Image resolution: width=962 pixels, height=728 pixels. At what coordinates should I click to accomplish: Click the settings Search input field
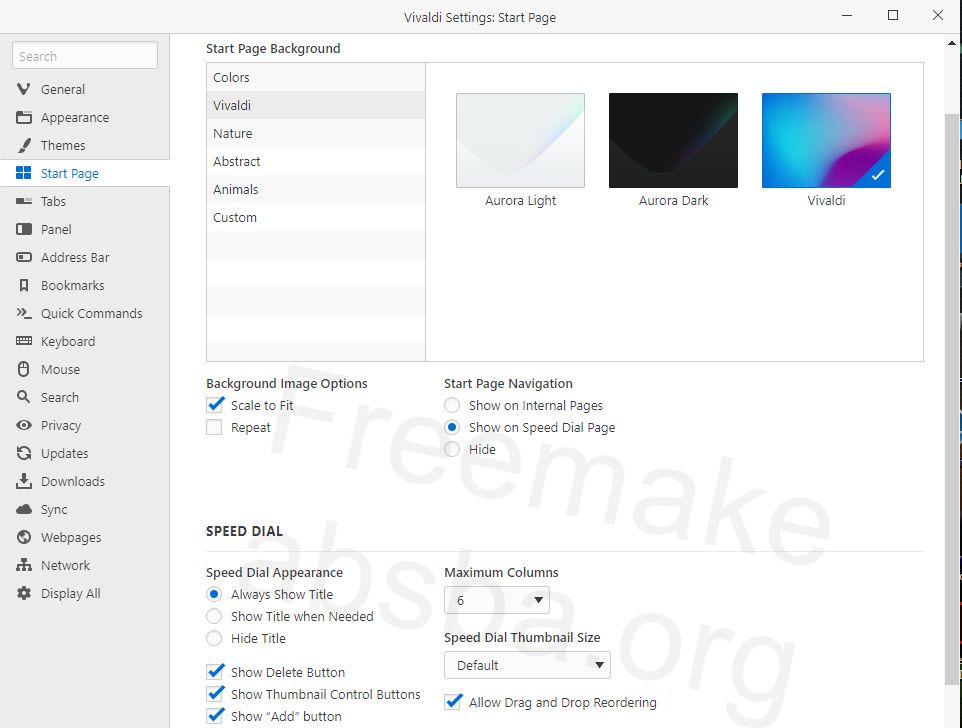pyautogui.click(x=85, y=56)
